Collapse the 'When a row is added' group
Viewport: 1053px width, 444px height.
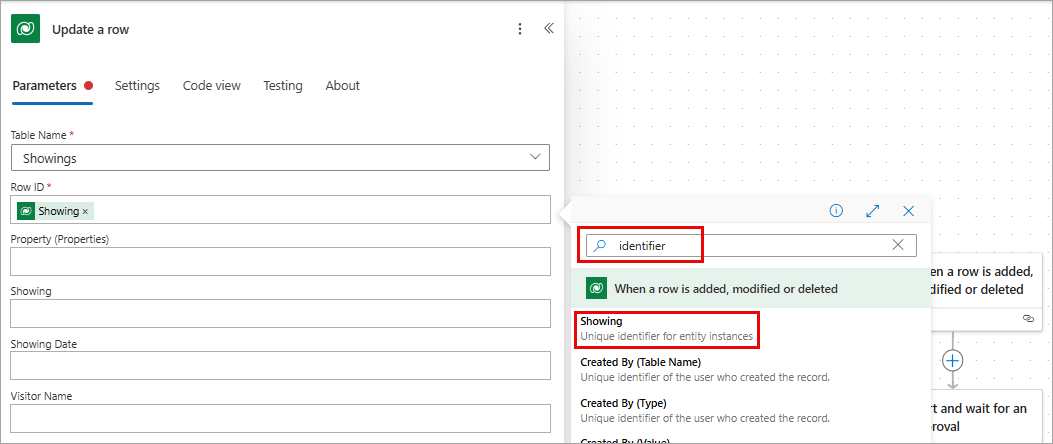point(751,288)
